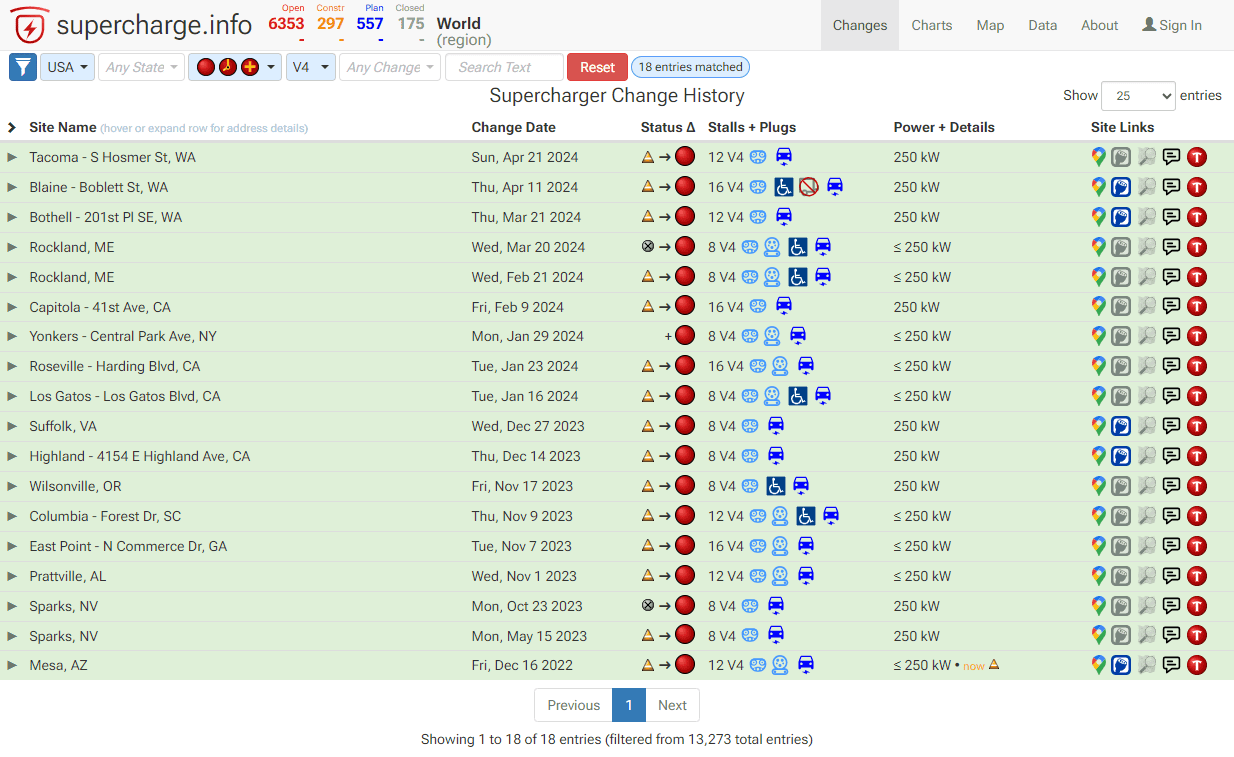The width and height of the screenshot is (1234, 757).
Task: Expand the Sparks, NV Oct 23 row
Action: pos(12,606)
